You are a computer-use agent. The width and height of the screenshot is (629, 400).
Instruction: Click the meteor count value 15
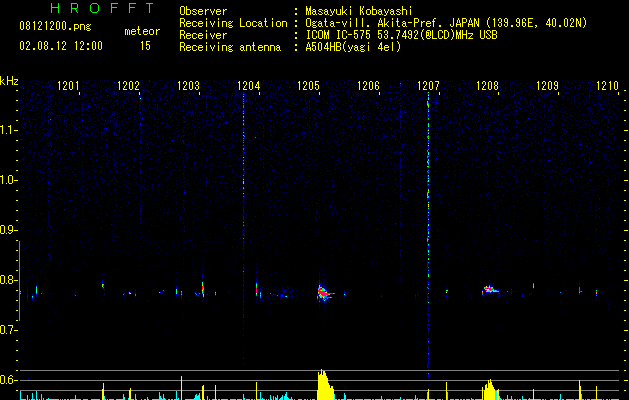pyautogui.click(x=145, y=46)
